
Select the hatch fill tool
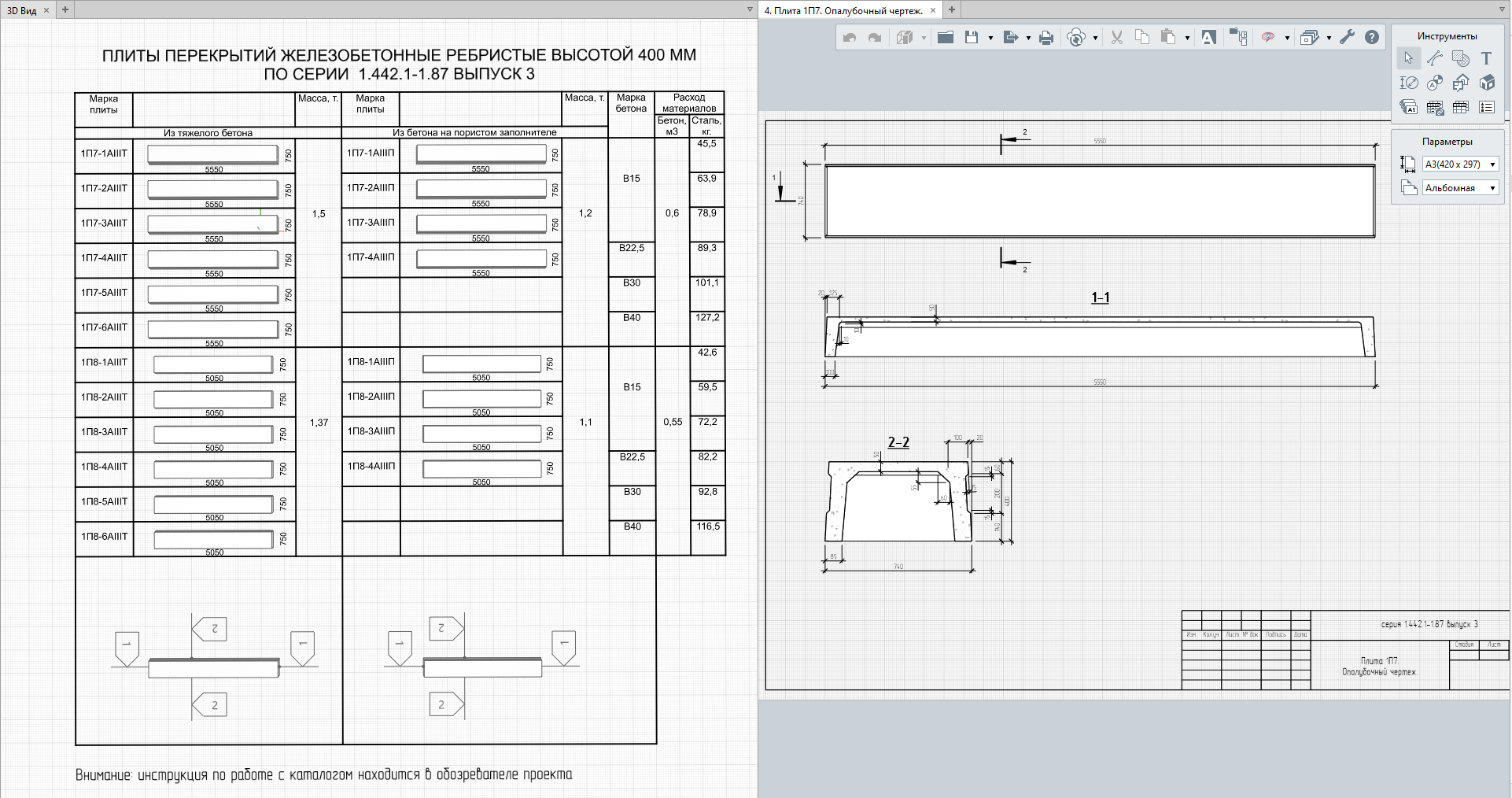(x=1460, y=58)
